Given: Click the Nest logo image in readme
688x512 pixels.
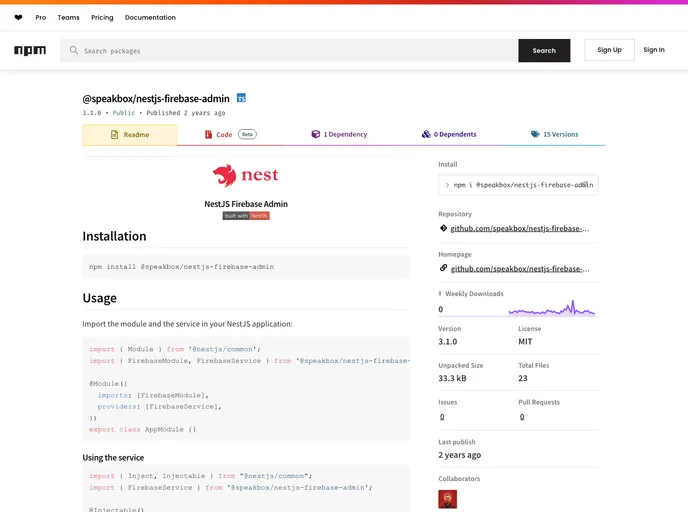Looking at the screenshot, I should click(246, 175).
